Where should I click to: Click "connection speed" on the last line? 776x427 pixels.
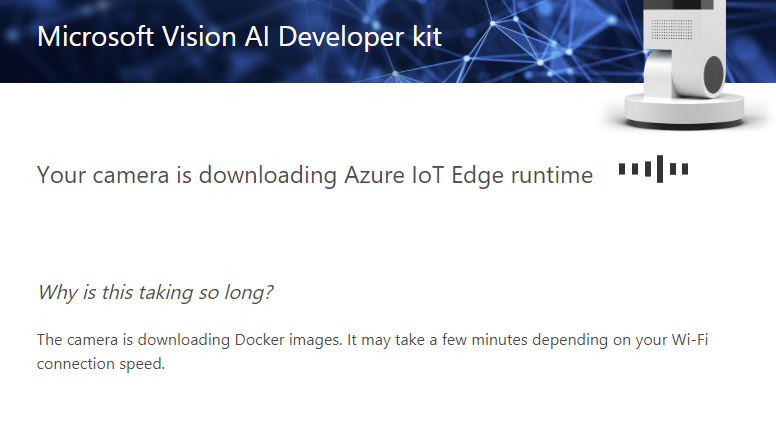[99, 364]
